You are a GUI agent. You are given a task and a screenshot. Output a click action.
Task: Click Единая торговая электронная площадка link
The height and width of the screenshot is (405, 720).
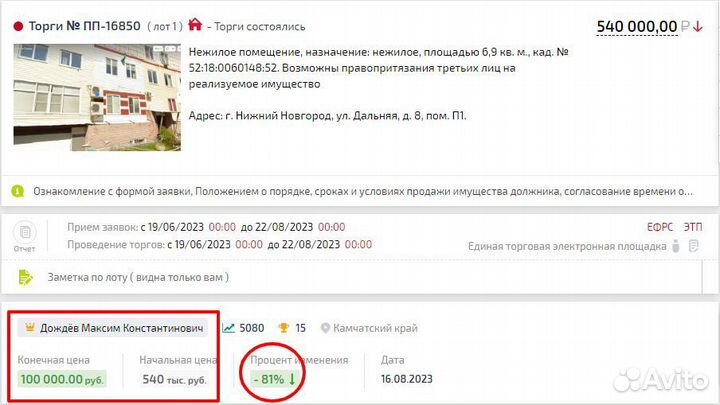click(567, 247)
